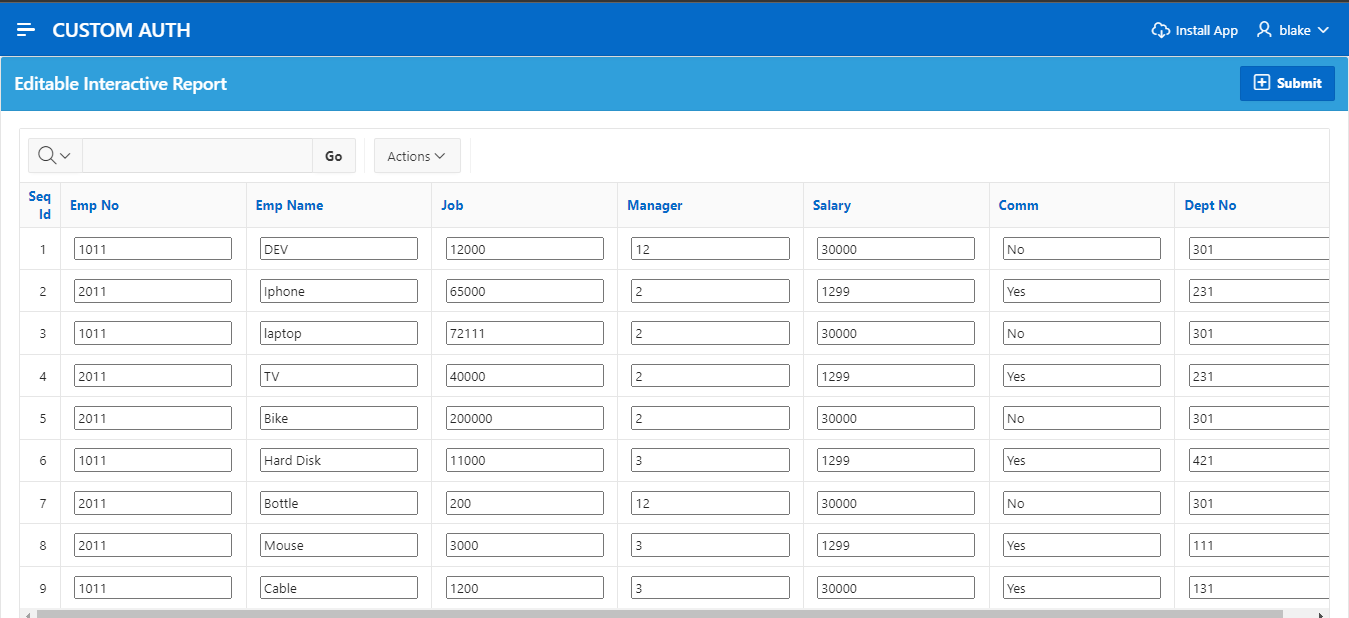Click Seq Id value 8

coord(43,546)
